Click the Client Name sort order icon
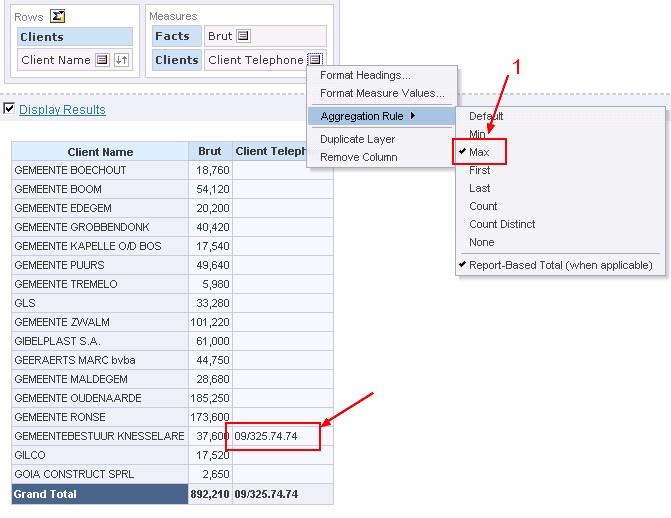 tap(121, 60)
